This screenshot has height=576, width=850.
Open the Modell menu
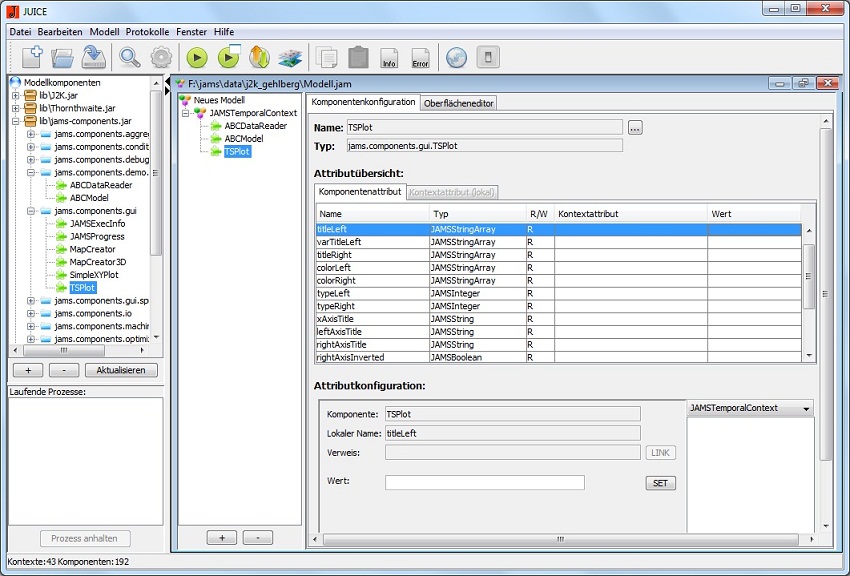coord(104,32)
